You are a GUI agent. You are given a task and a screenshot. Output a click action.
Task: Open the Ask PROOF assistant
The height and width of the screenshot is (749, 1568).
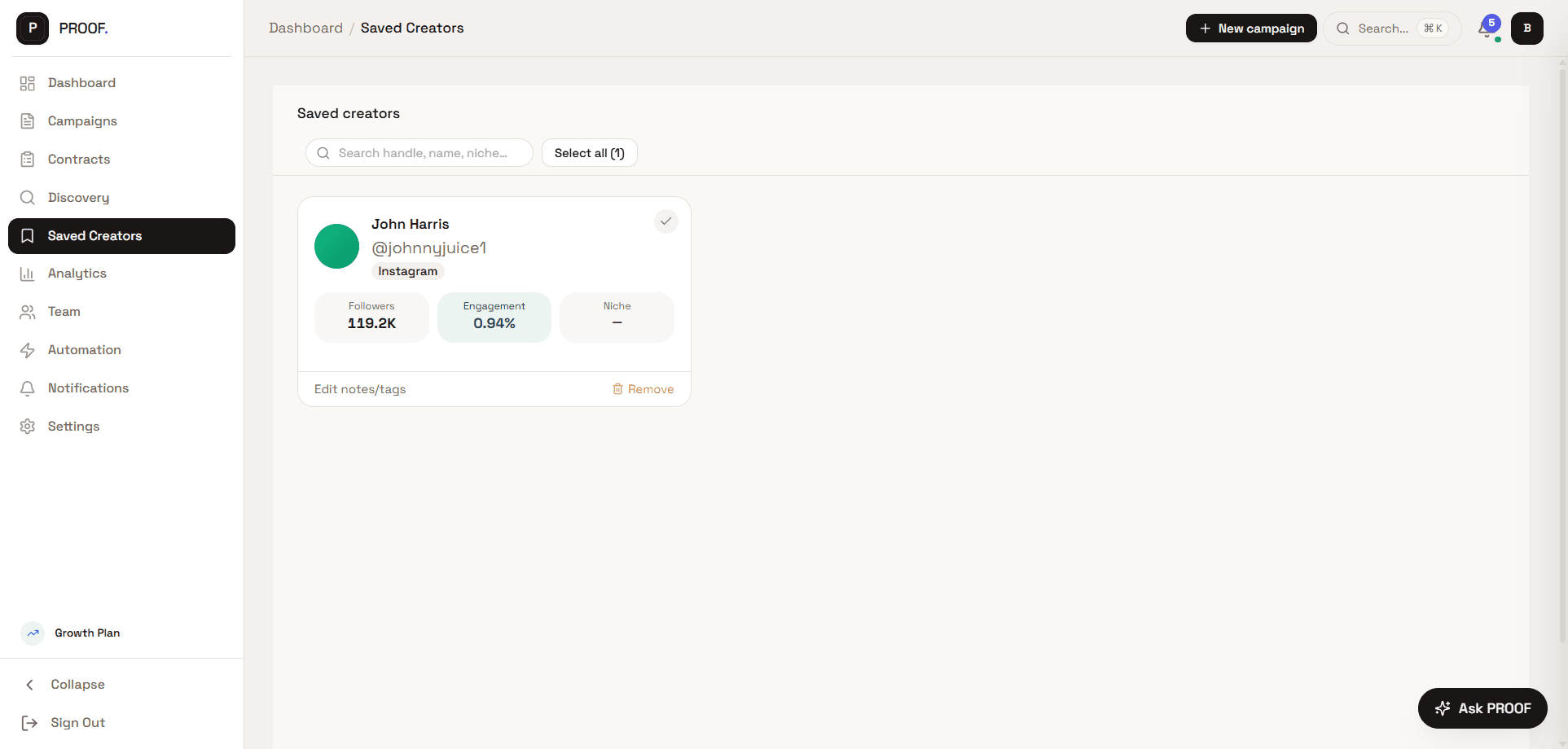point(1482,708)
